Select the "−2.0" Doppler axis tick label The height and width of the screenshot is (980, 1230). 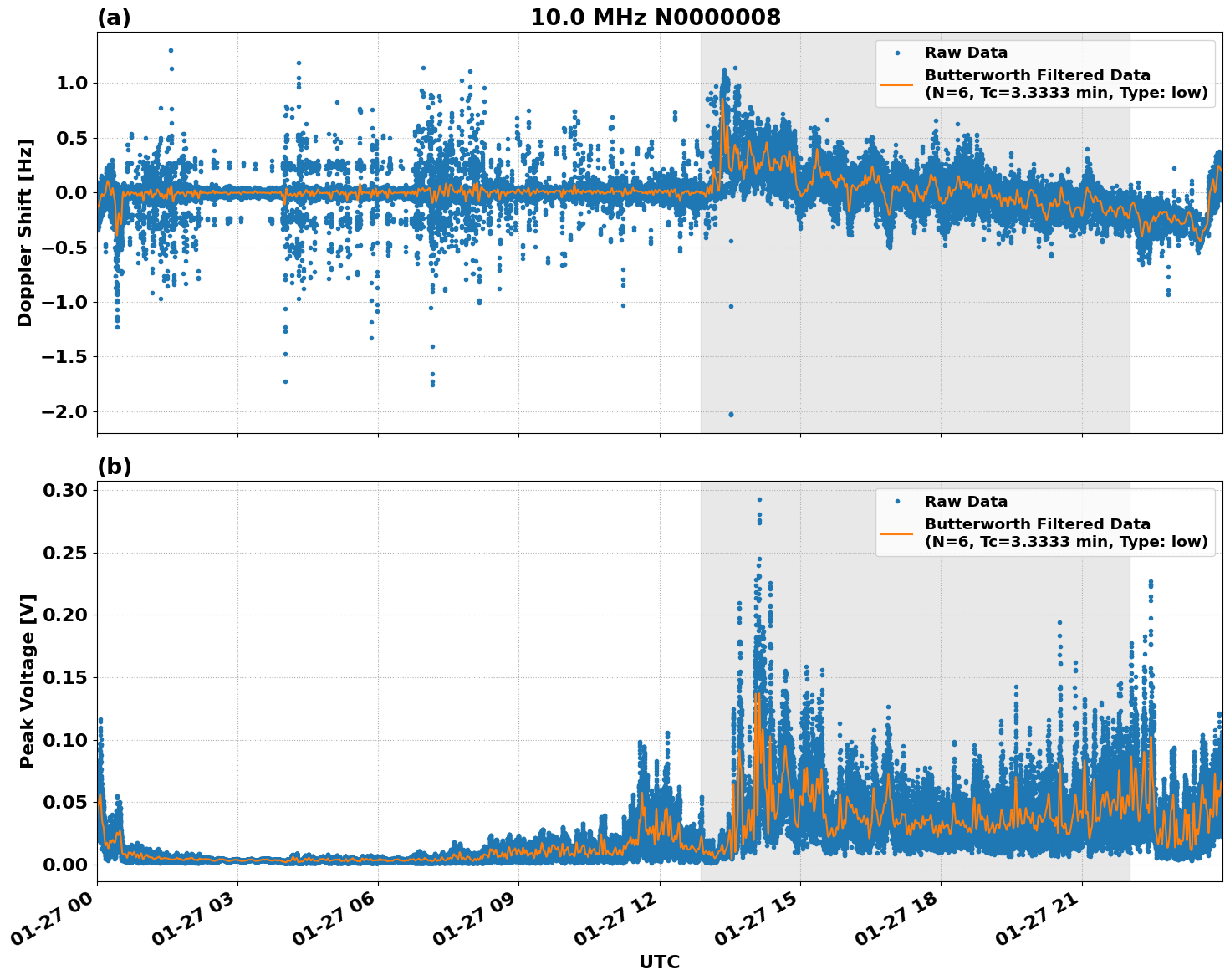coord(66,411)
